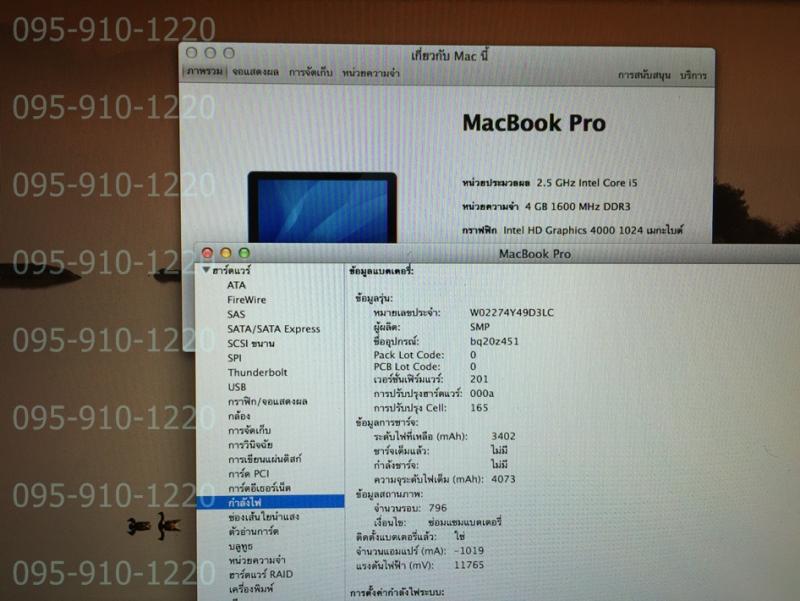Image resolution: width=800 pixels, height=601 pixels.
Task: Select กราฟิก/จอแสดงผล in the sidebar
Action: click(x=267, y=402)
